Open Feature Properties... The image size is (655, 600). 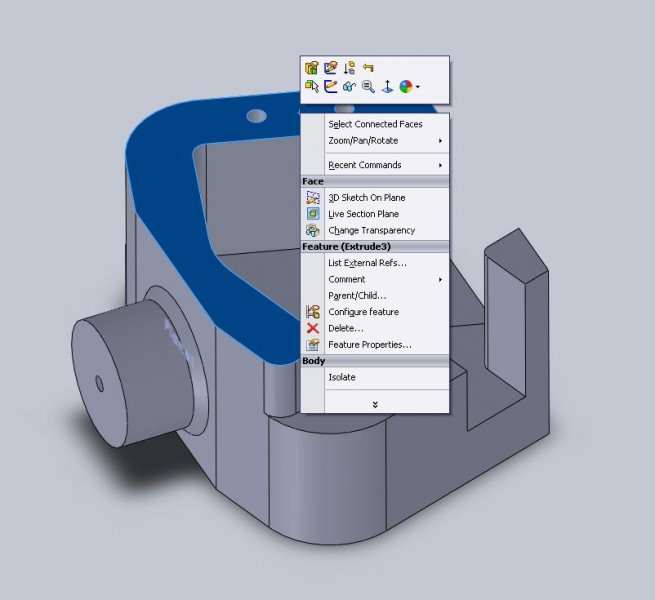tap(375, 345)
